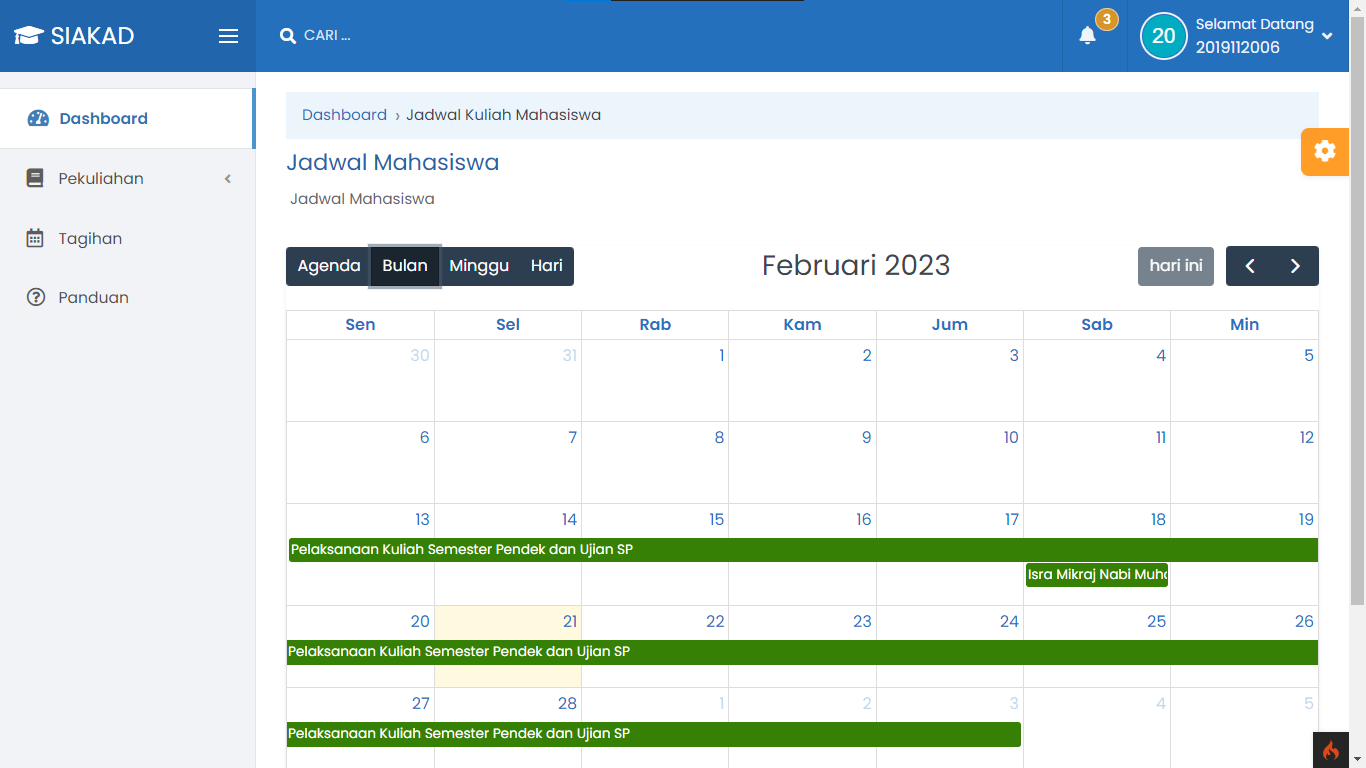The image size is (1366, 768).
Task: Click the scrollbar down arrow
Action: (x=1357, y=760)
